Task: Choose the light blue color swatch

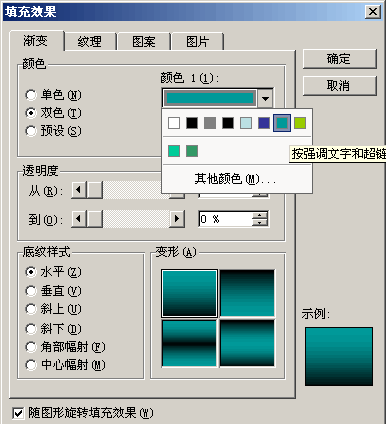Action: [x=246, y=123]
